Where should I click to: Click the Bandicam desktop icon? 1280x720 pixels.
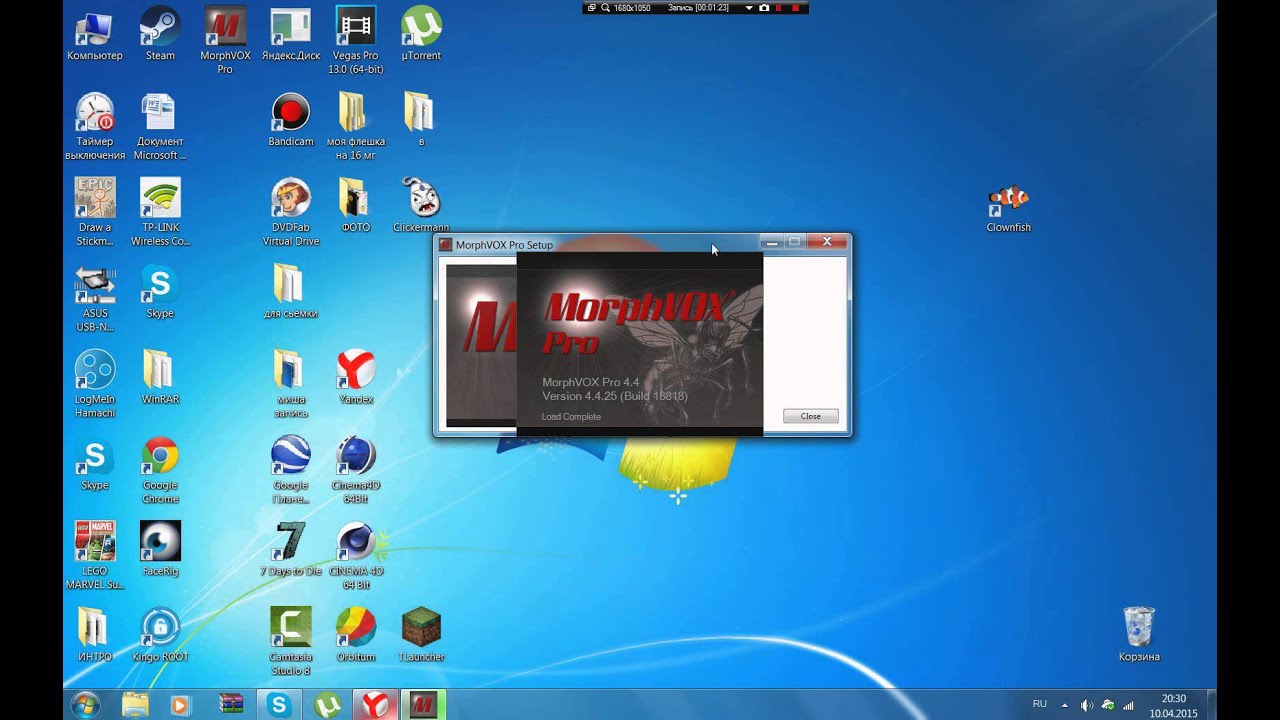tap(291, 120)
